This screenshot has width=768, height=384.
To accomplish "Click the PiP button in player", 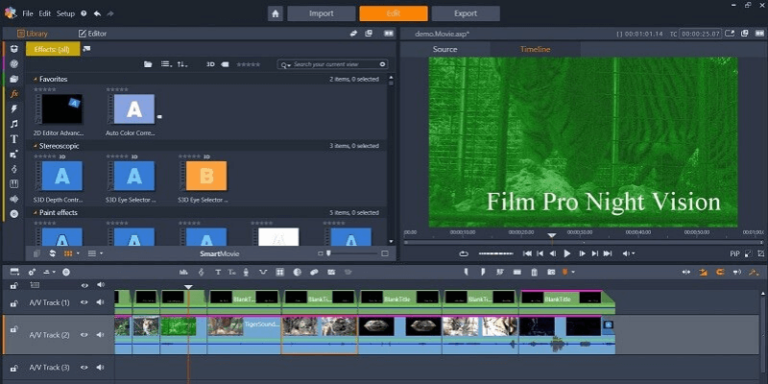I will [735, 254].
